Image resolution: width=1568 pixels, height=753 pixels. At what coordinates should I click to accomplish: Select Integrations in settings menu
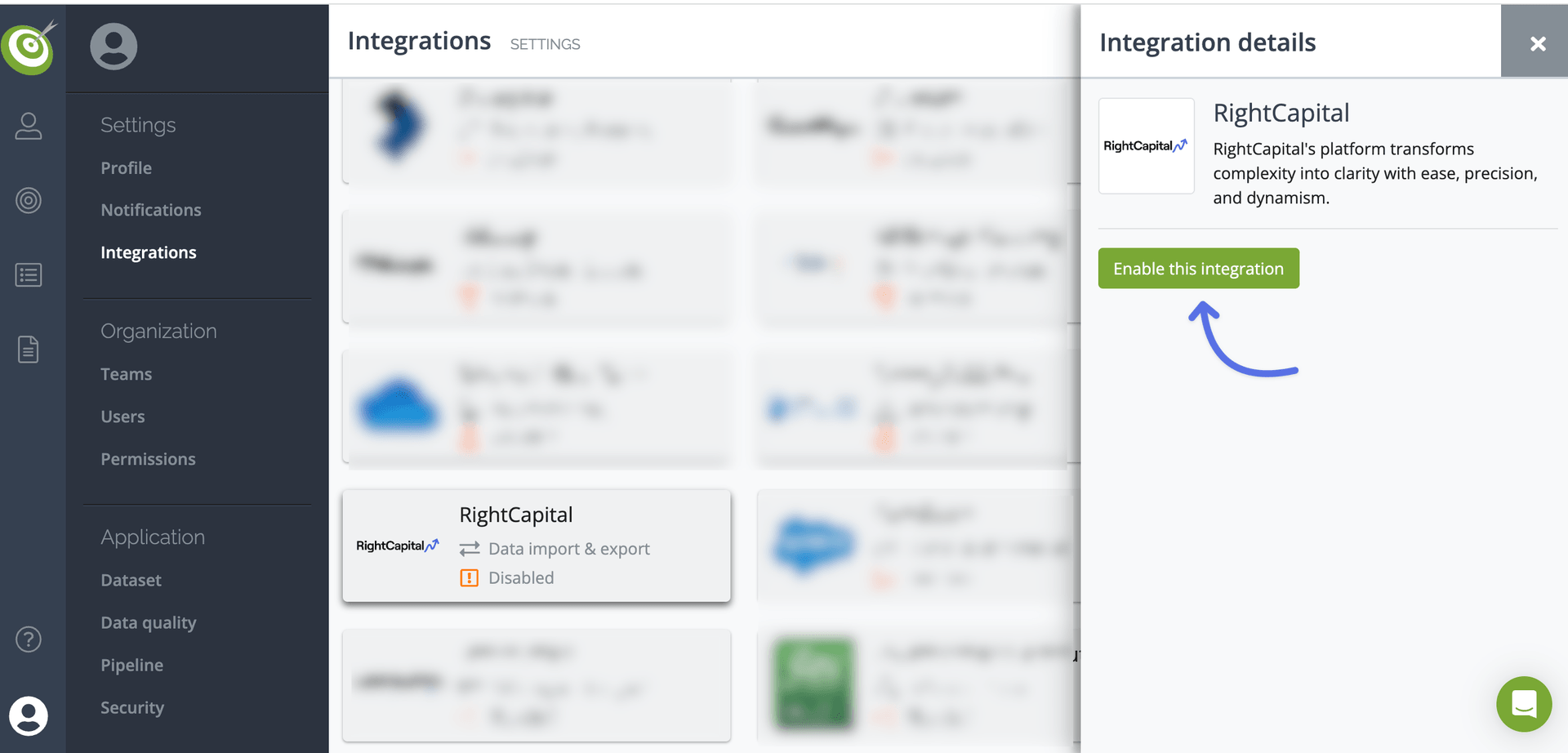coord(149,253)
